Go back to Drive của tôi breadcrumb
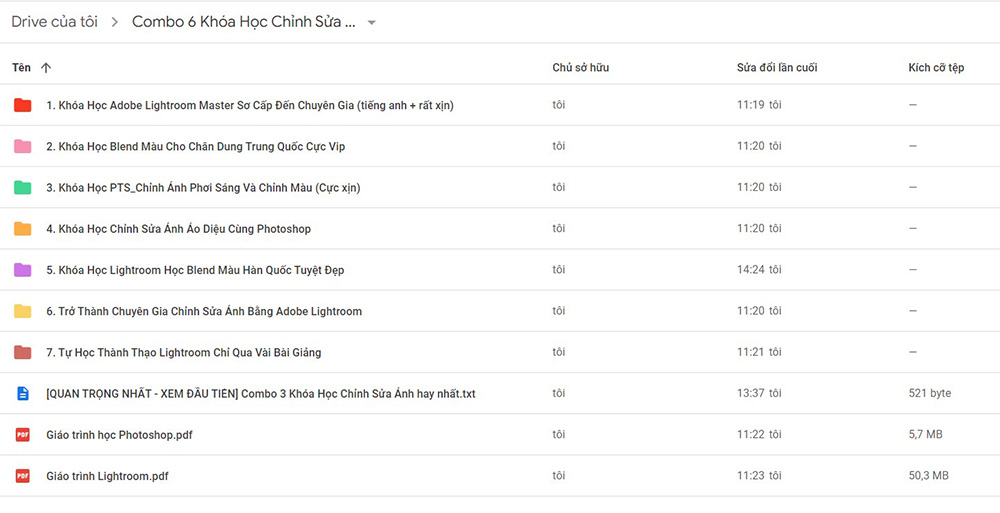This screenshot has width=1000, height=513. (55, 22)
